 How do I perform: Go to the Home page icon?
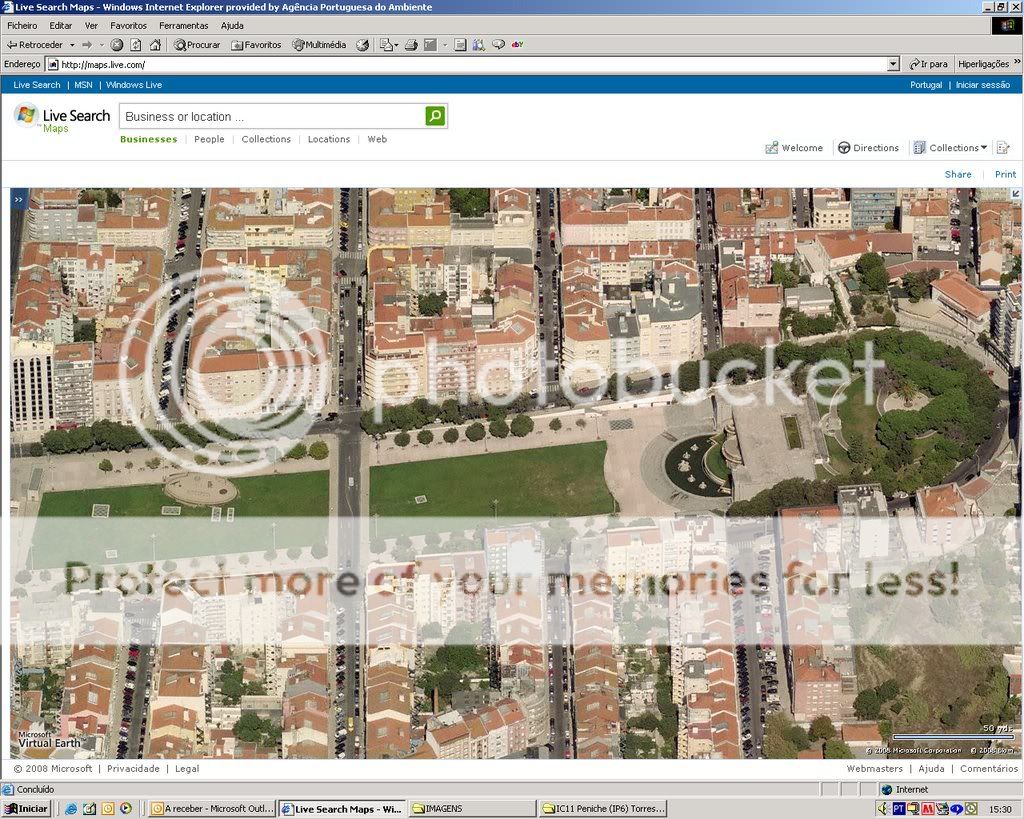click(155, 45)
